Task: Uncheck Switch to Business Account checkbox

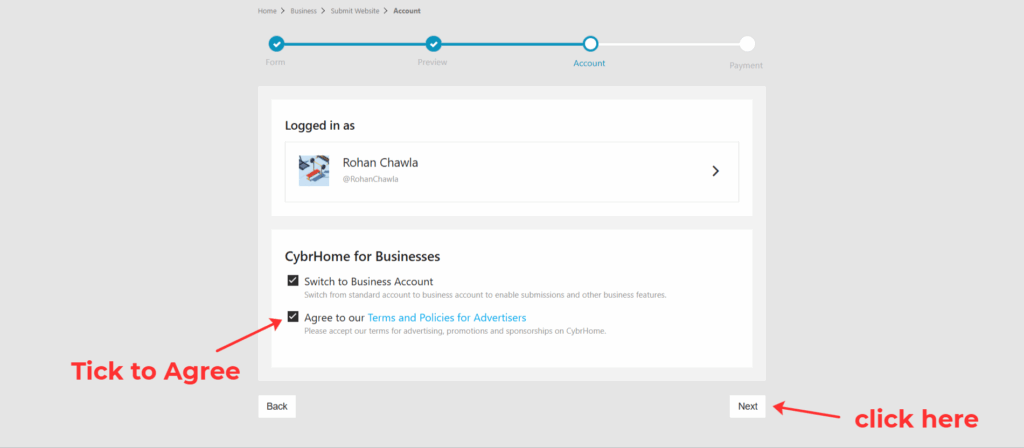Action: click(293, 281)
